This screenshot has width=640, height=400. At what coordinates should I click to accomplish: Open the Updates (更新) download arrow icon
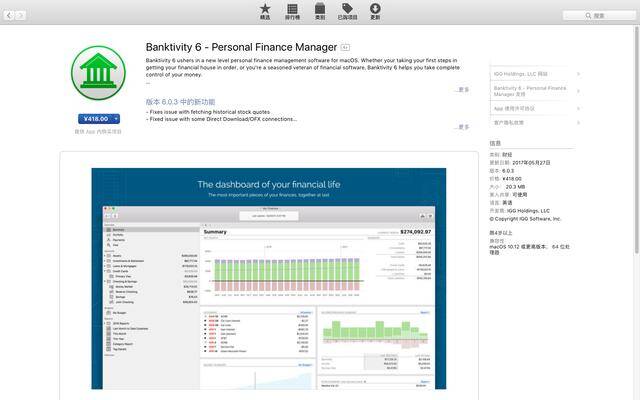click(x=375, y=11)
